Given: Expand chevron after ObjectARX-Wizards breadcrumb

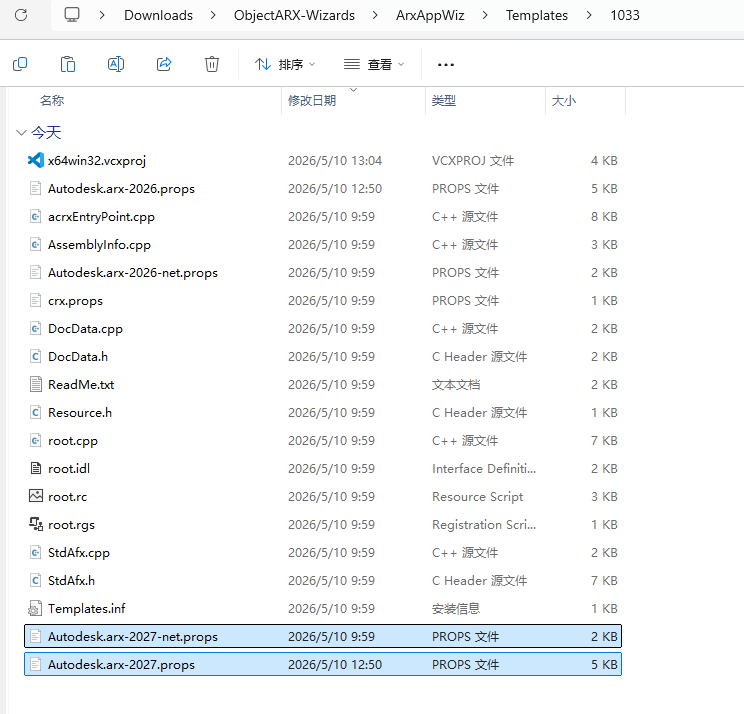Looking at the screenshot, I should coord(375,15).
